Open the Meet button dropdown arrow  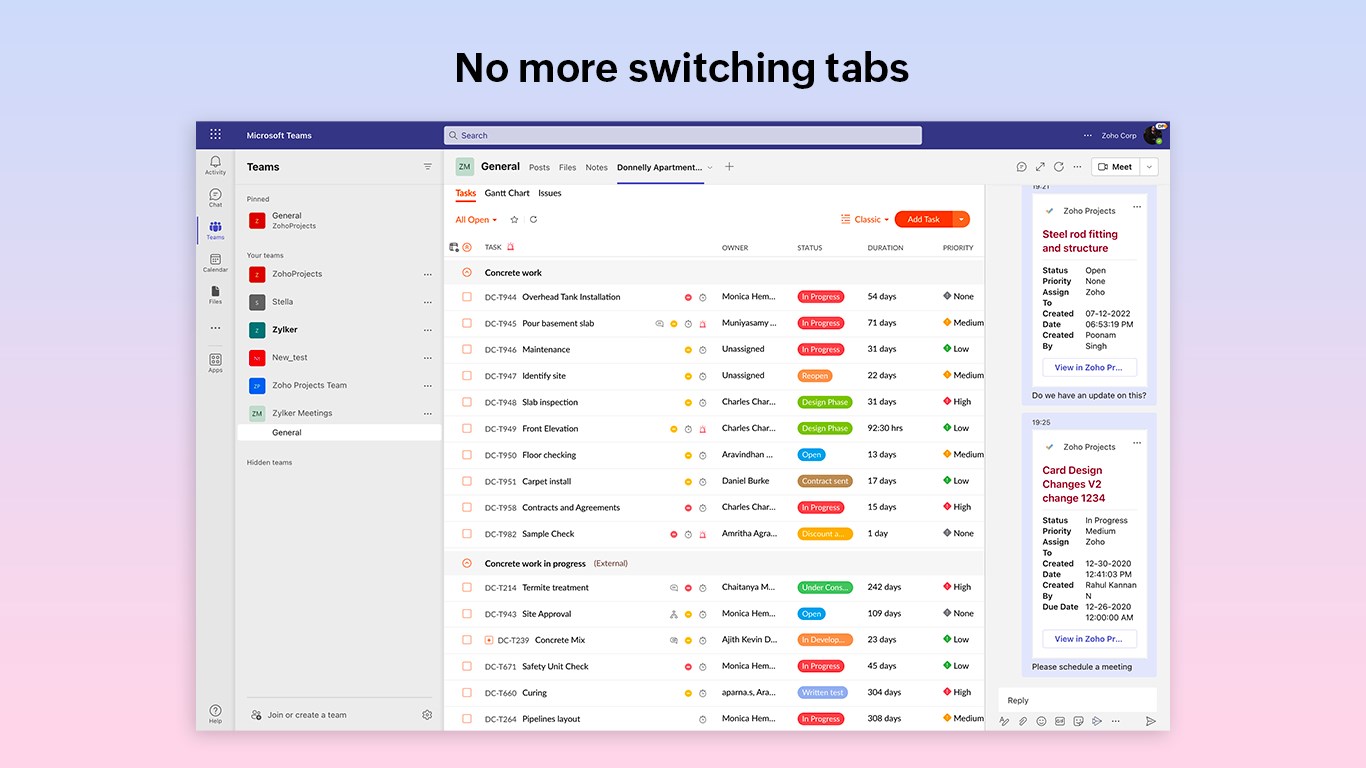(x=1150, y=167)
